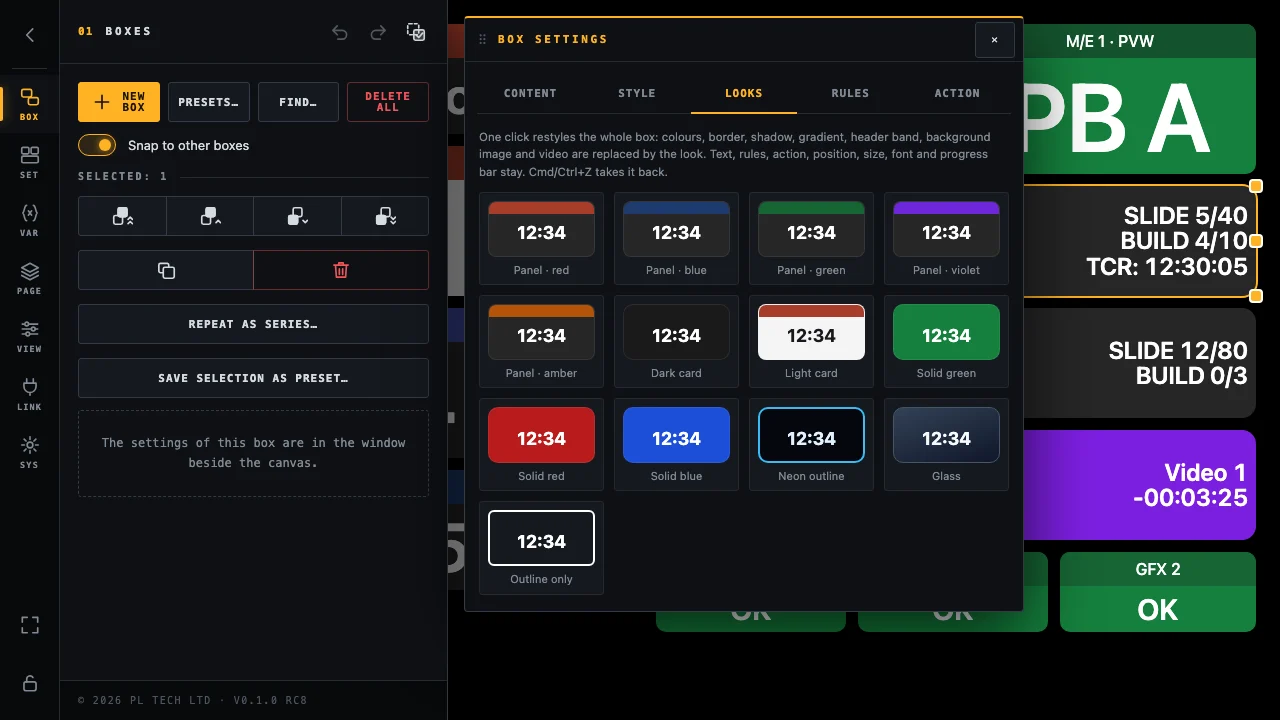Screen dimensions: 1280x720
Task: Click the padlock lock icon in the sidebar
Action: [x=30, y=683]
